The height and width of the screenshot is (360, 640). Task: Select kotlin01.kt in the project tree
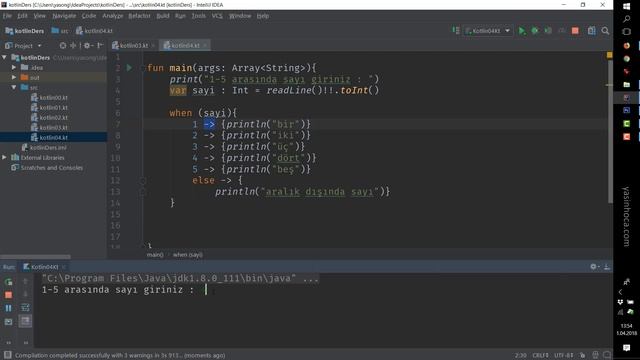pyautogui.click(x=49, y=107)
